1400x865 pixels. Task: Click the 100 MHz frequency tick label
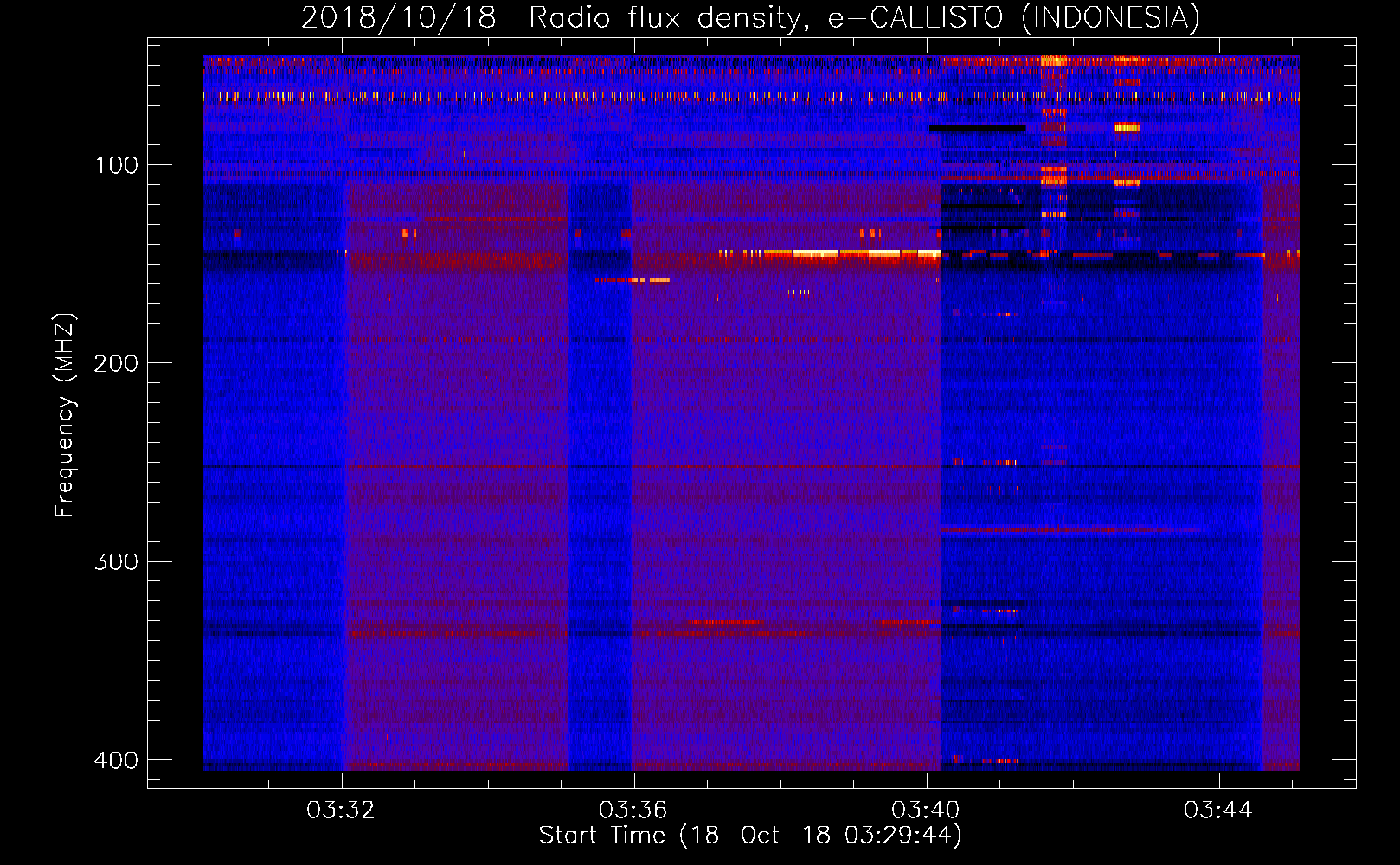[116, 165]
